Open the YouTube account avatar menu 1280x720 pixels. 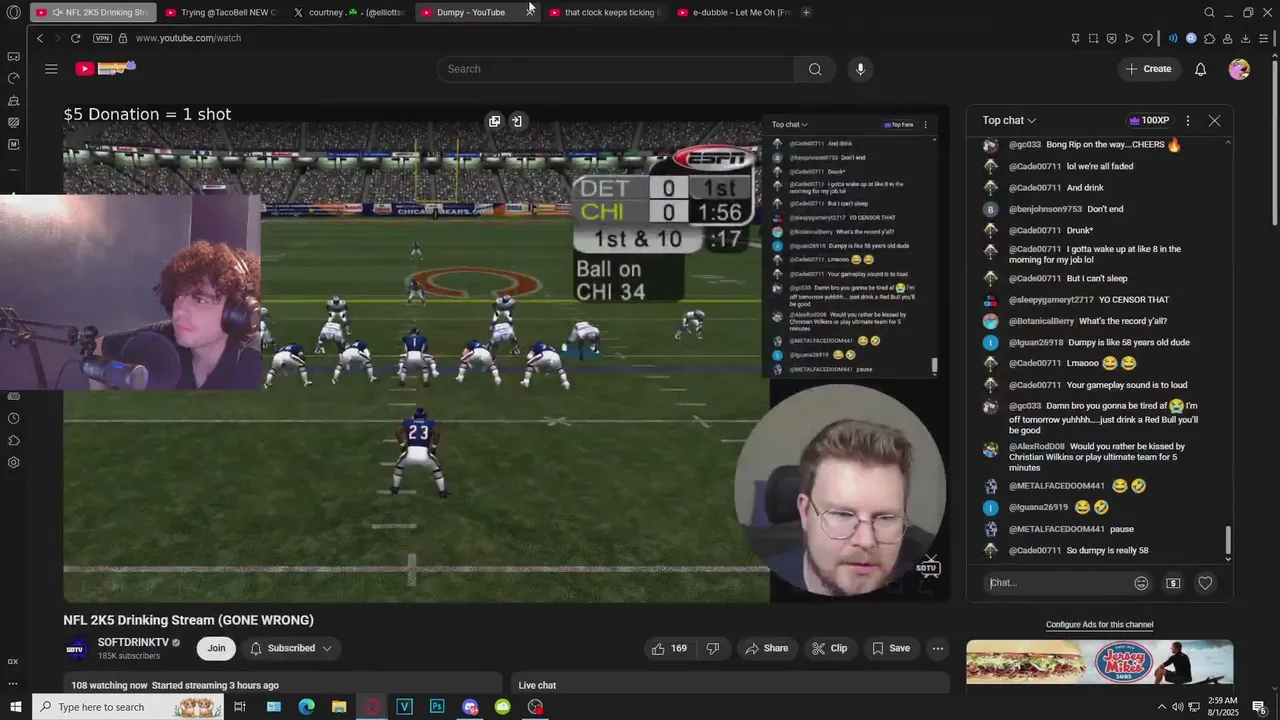pos(1239,69)
